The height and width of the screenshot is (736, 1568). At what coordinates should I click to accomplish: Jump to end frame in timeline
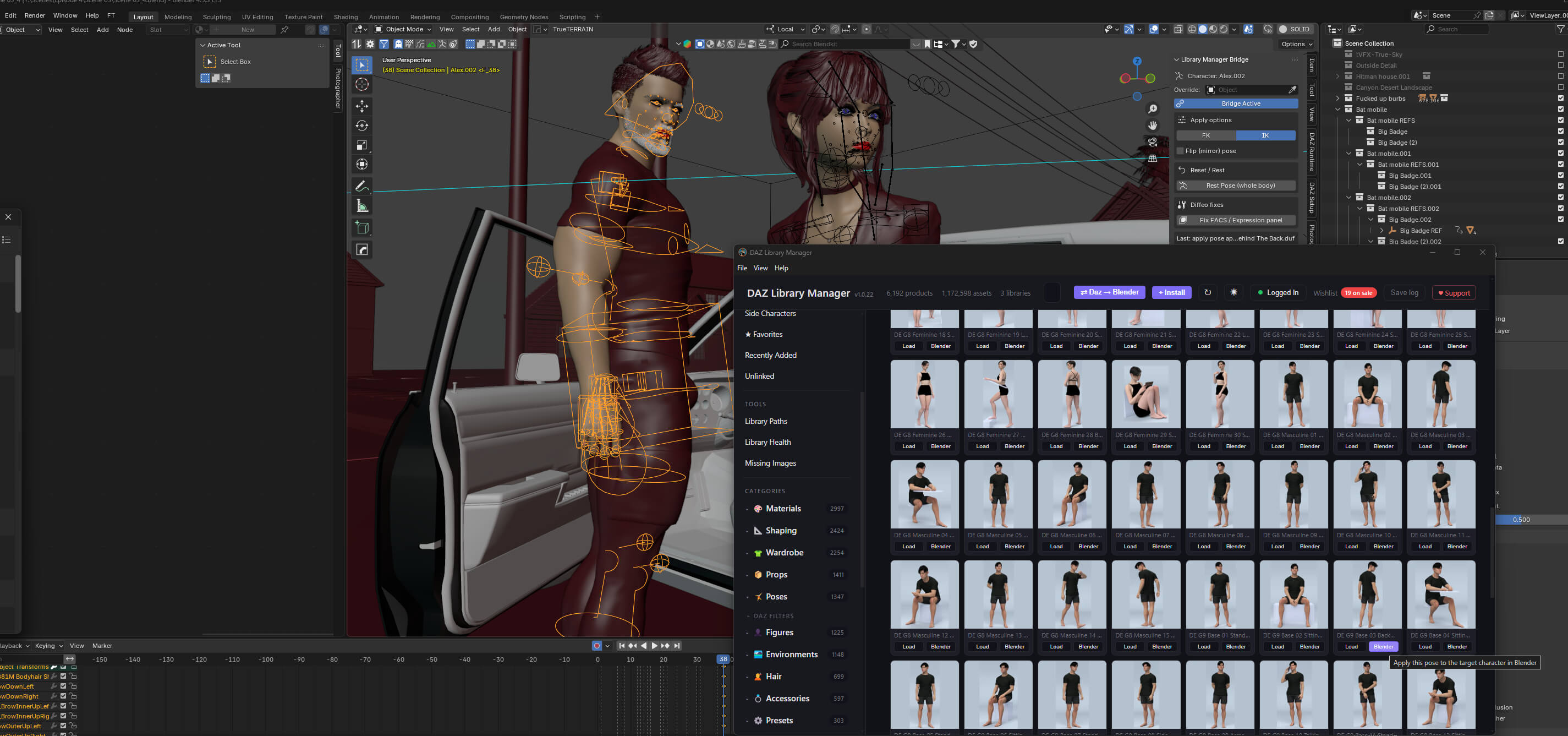677,646
